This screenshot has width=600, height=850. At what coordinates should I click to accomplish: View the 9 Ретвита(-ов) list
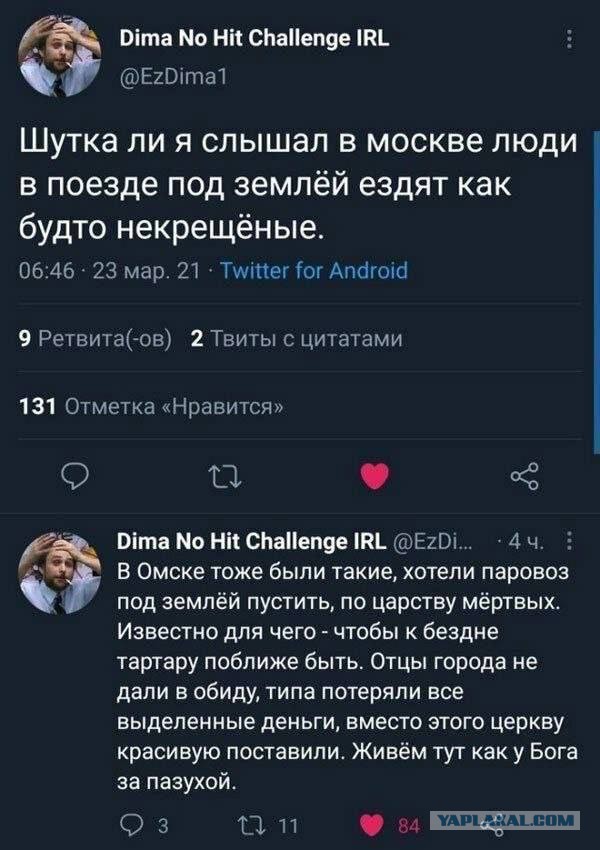tap(96, 339)
